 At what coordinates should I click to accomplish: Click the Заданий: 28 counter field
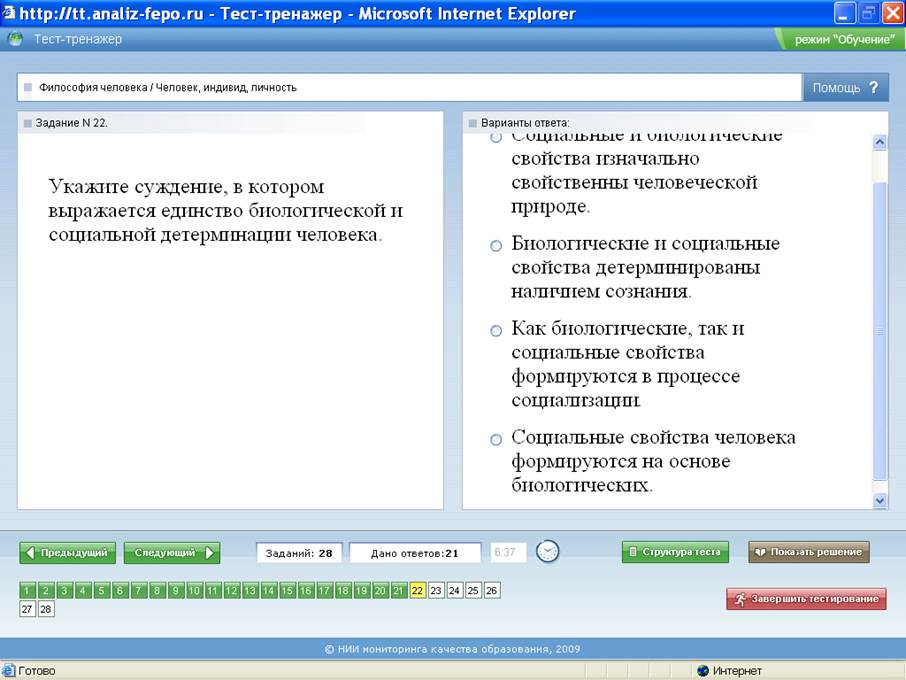(x=299, y=553)
